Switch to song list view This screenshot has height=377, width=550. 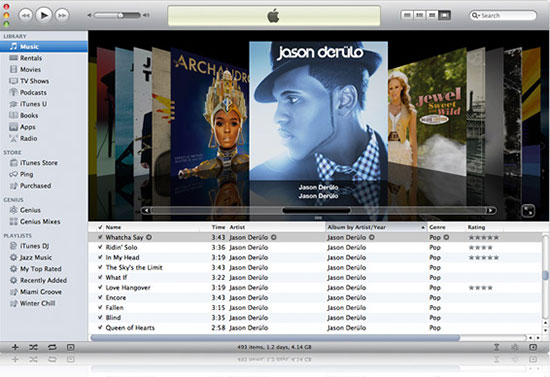coord(407,15)
